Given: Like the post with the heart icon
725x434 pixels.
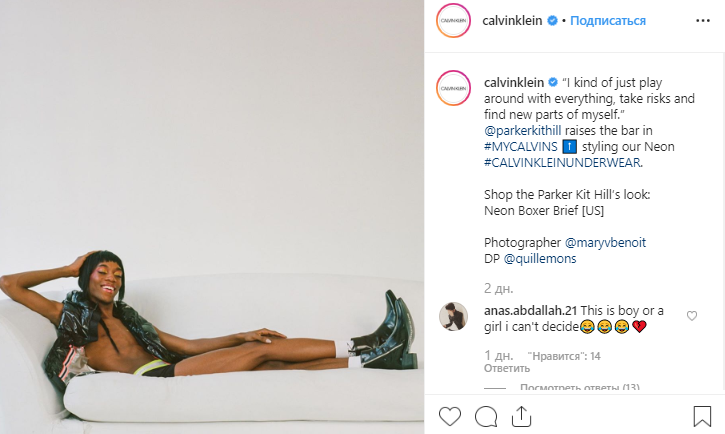Looking at the screenshot, I should tap(449, 416).
